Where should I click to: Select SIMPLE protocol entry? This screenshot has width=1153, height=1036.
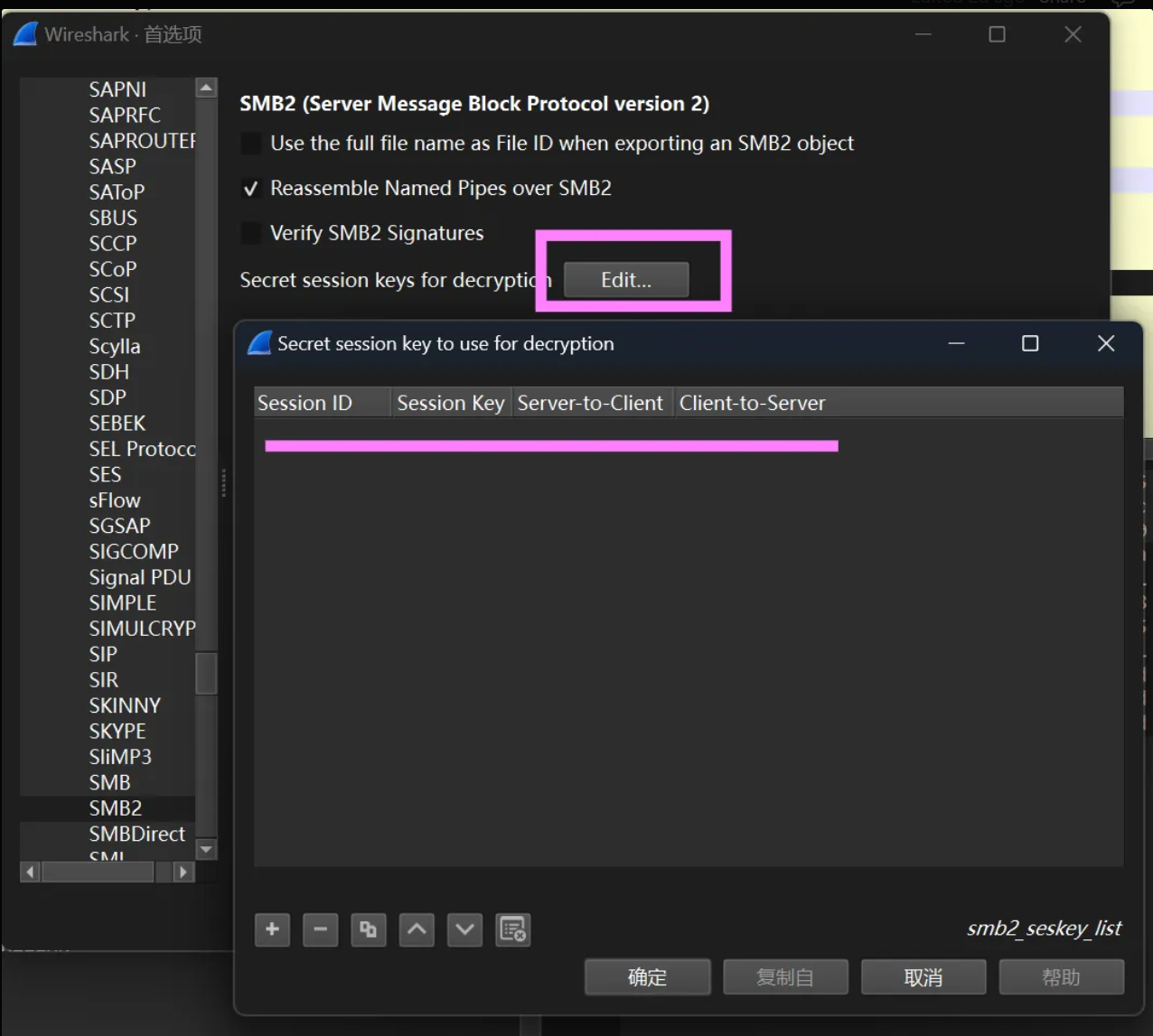[x=123, y=603]
